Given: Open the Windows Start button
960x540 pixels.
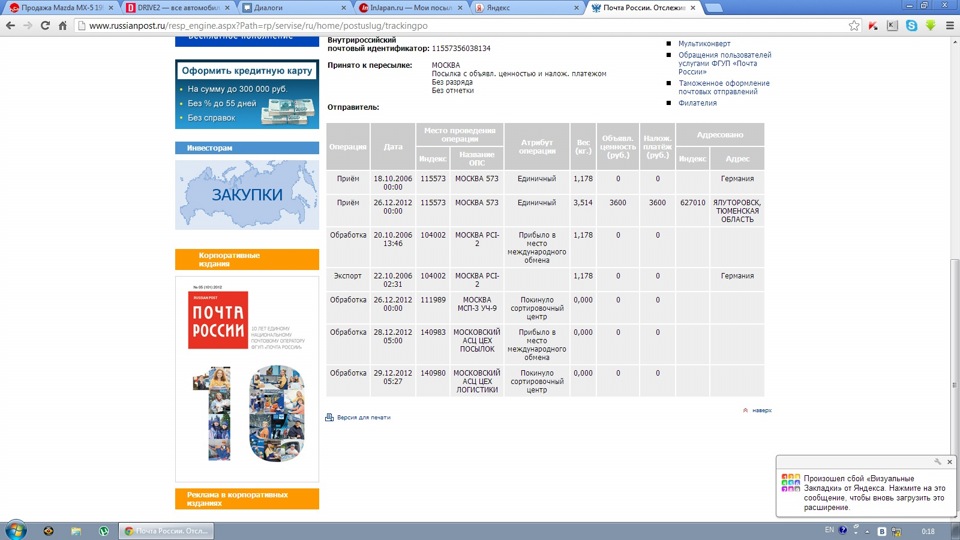Looking at the screenshot, I should [x=15, y=530].
